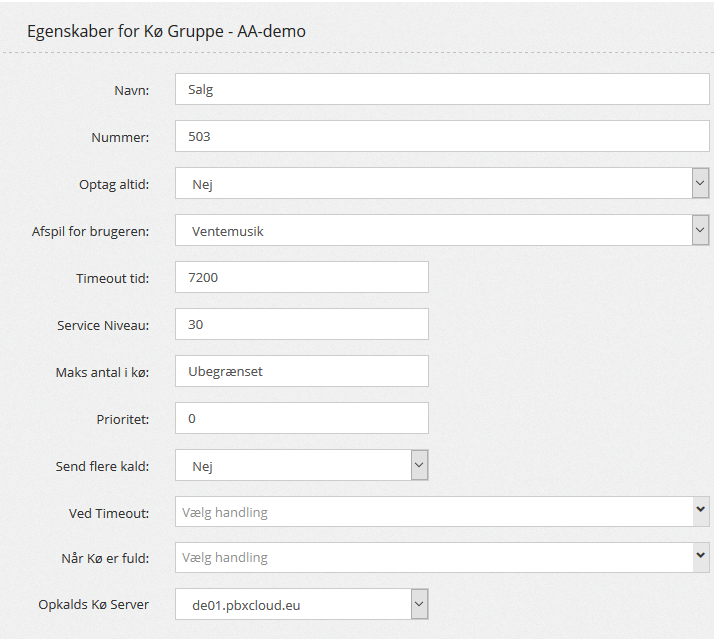The image size is (714, 639).
Task: Open the Optag altid dropdown
Action: coord(441,183)
